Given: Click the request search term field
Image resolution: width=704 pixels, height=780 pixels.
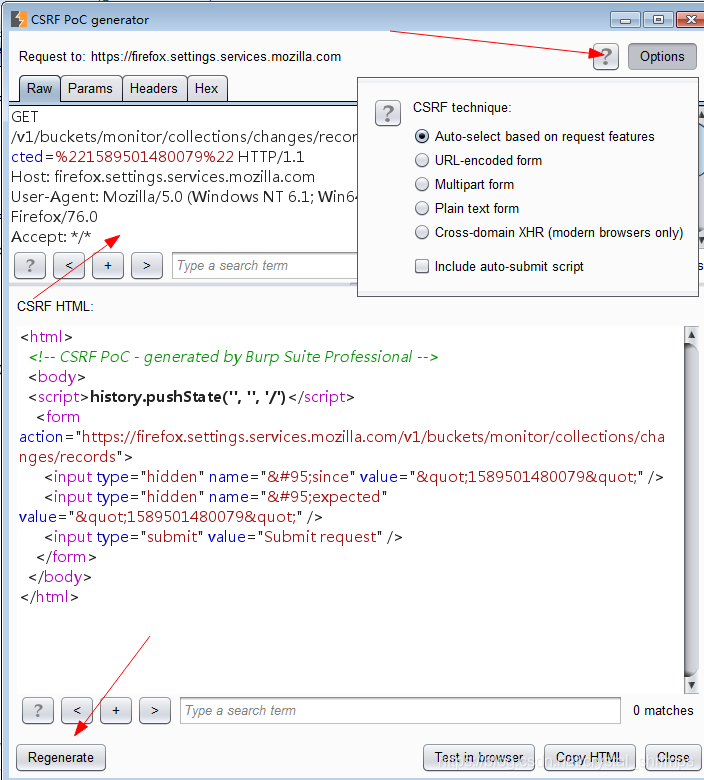Looking at the screenshot, I should pyautogui.click(x=265, y=266).
